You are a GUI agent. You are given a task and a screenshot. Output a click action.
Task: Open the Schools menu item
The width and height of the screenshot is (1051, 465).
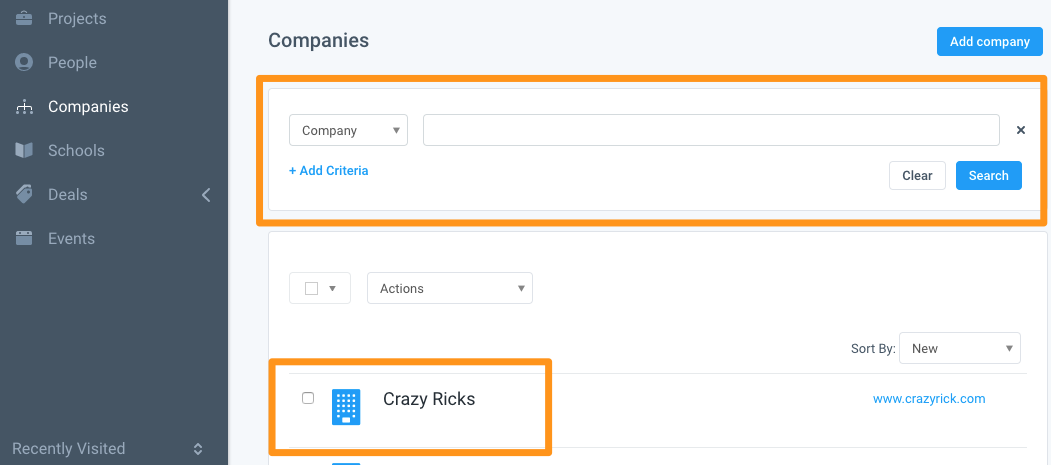pos(76,150)
